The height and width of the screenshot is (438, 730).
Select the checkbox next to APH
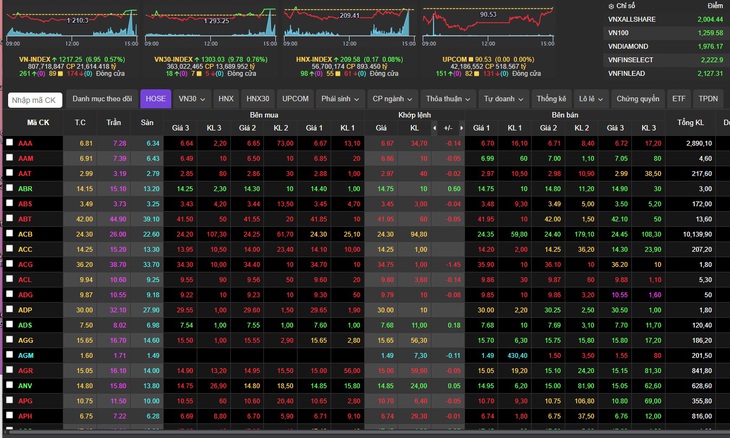click(x=9, y=415)
